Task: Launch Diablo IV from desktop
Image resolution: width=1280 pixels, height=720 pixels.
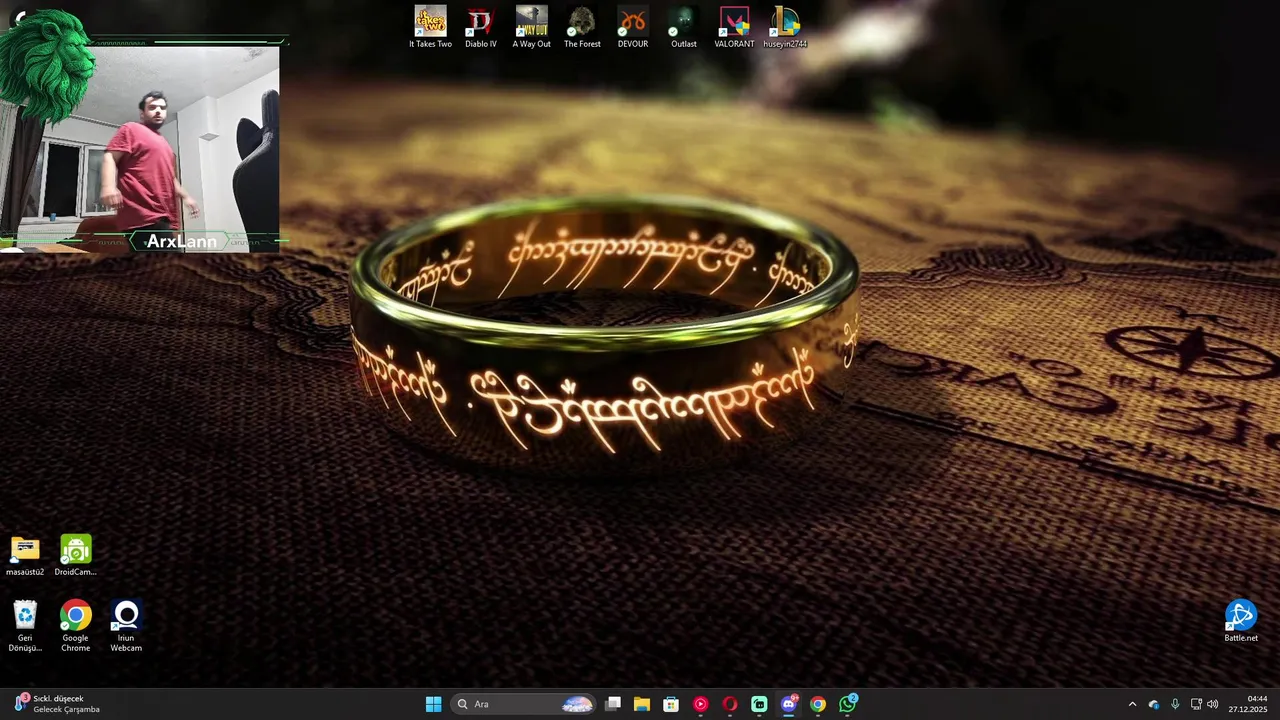Action: pyautogui.click(x=481, y=27)
